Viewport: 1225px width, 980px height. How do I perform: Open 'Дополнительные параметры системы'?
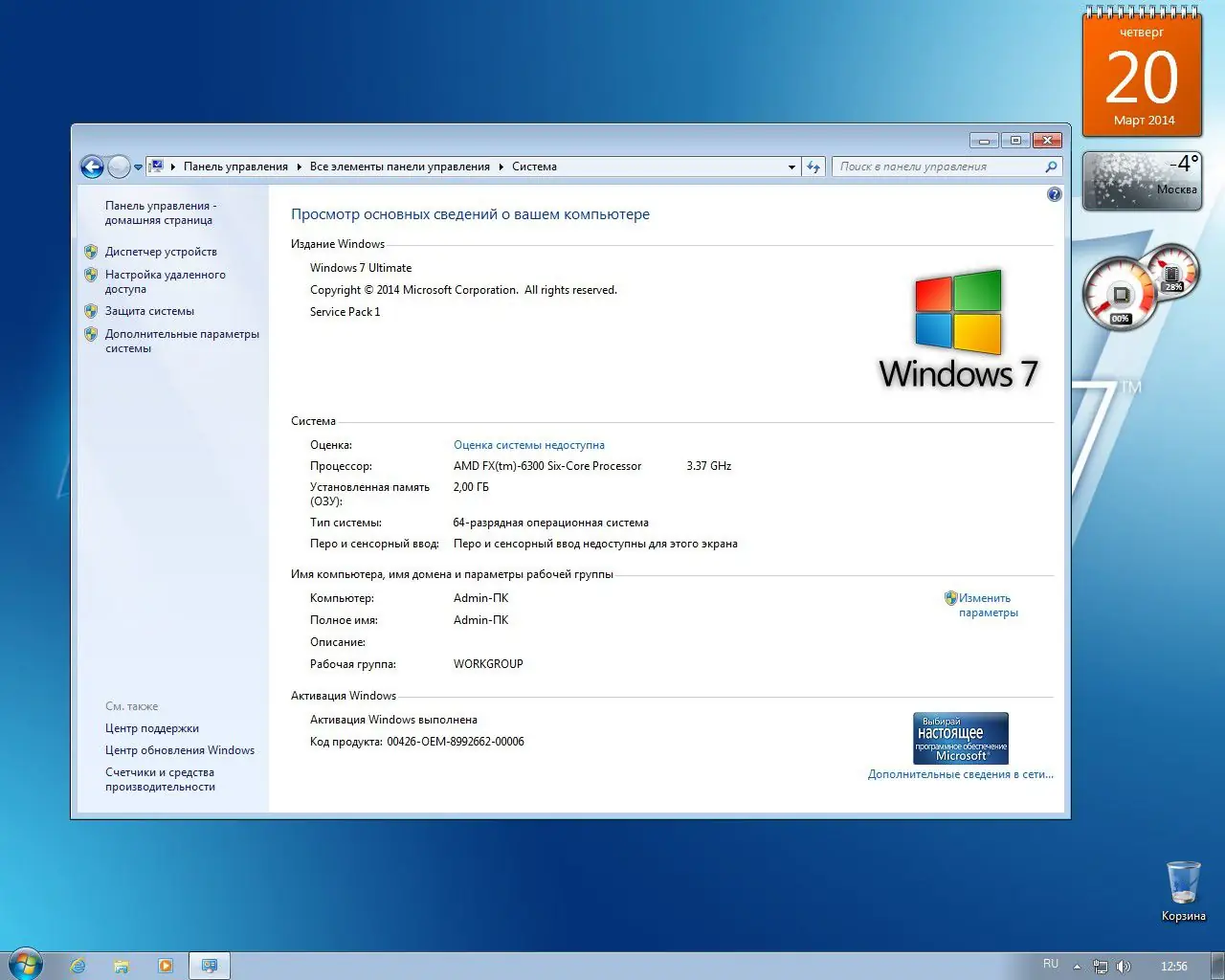[x=182, y=341]
